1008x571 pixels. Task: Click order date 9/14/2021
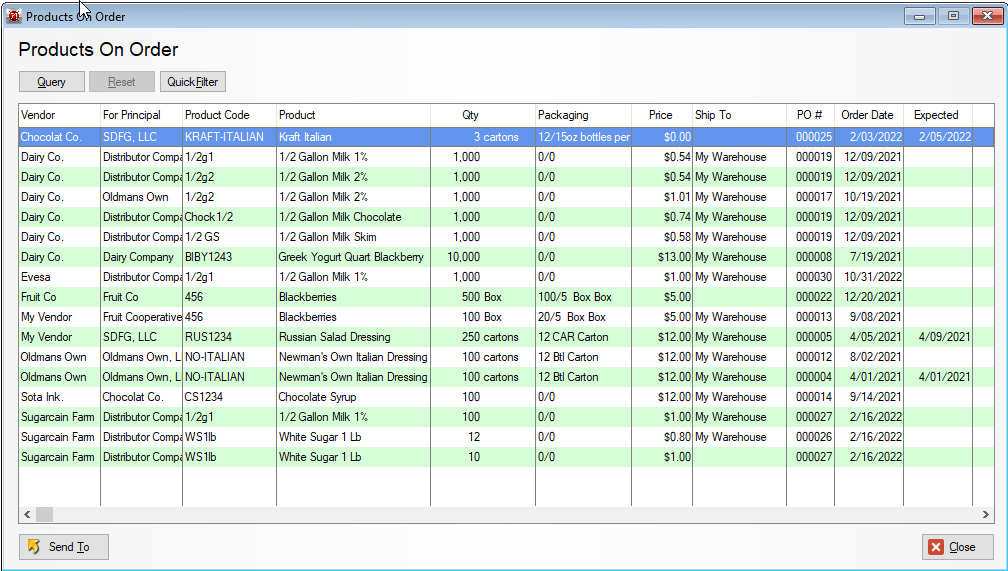869,397
